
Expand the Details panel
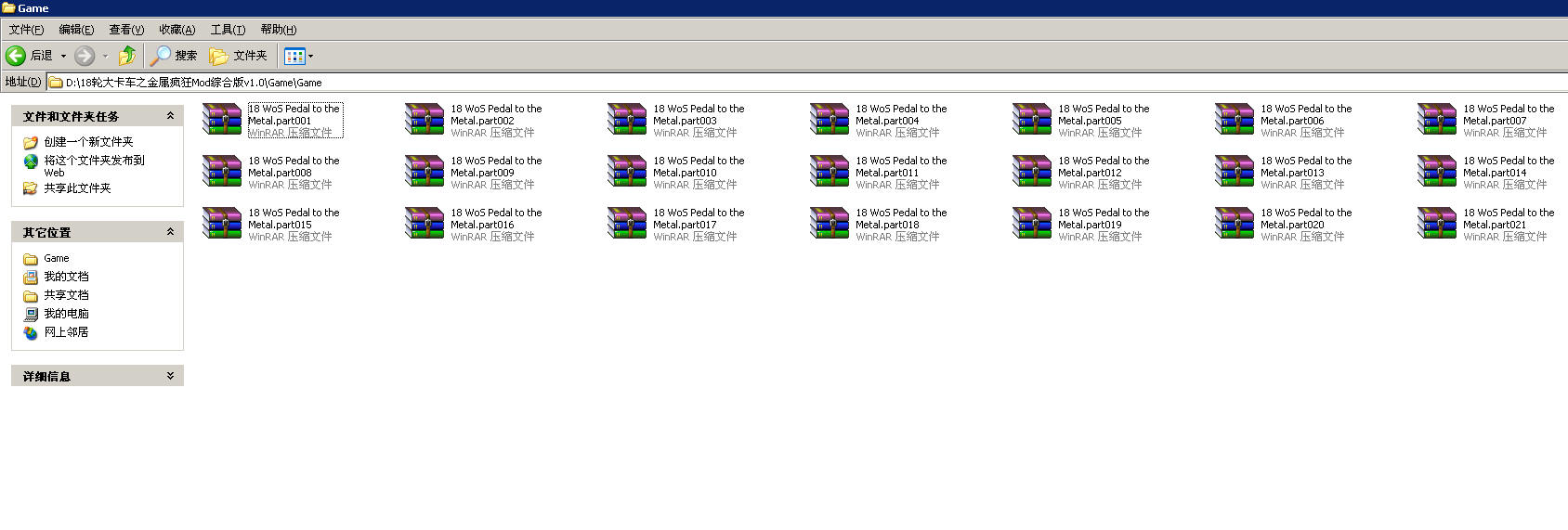click(x=170, y=376)
